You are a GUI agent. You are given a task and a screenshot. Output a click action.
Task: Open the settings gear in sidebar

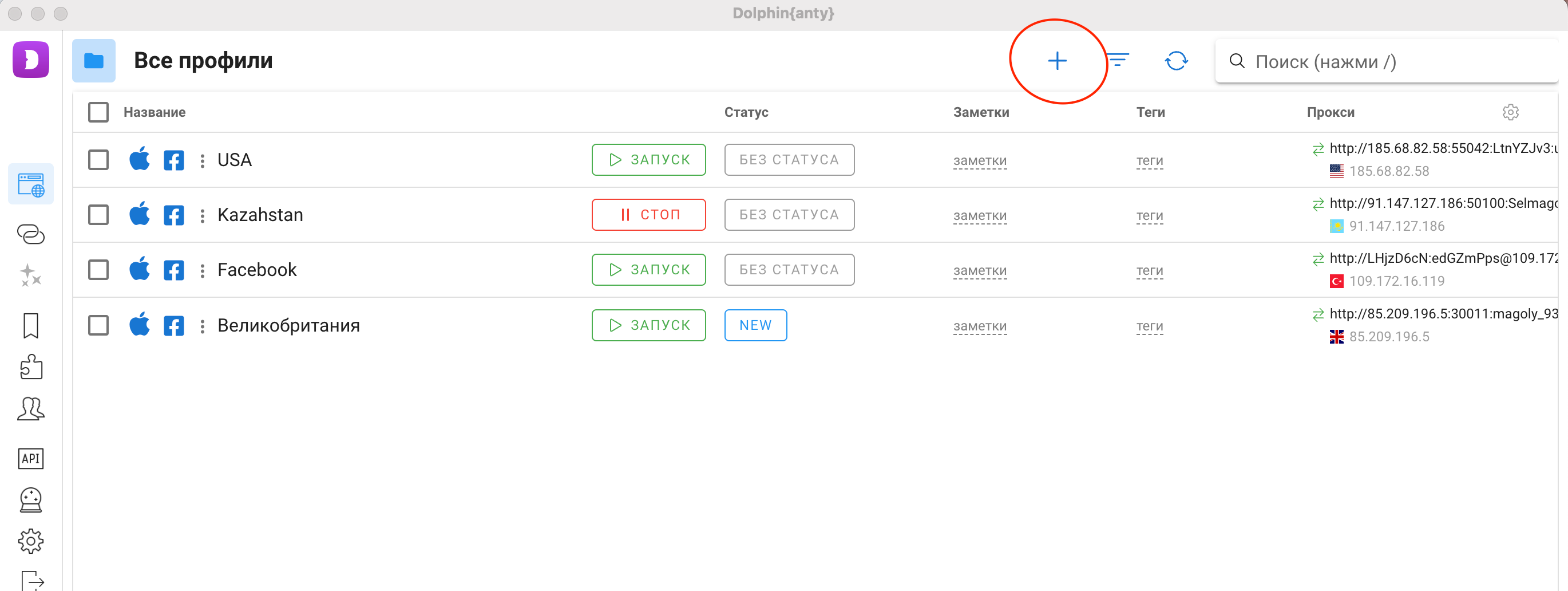coord(30,541)
